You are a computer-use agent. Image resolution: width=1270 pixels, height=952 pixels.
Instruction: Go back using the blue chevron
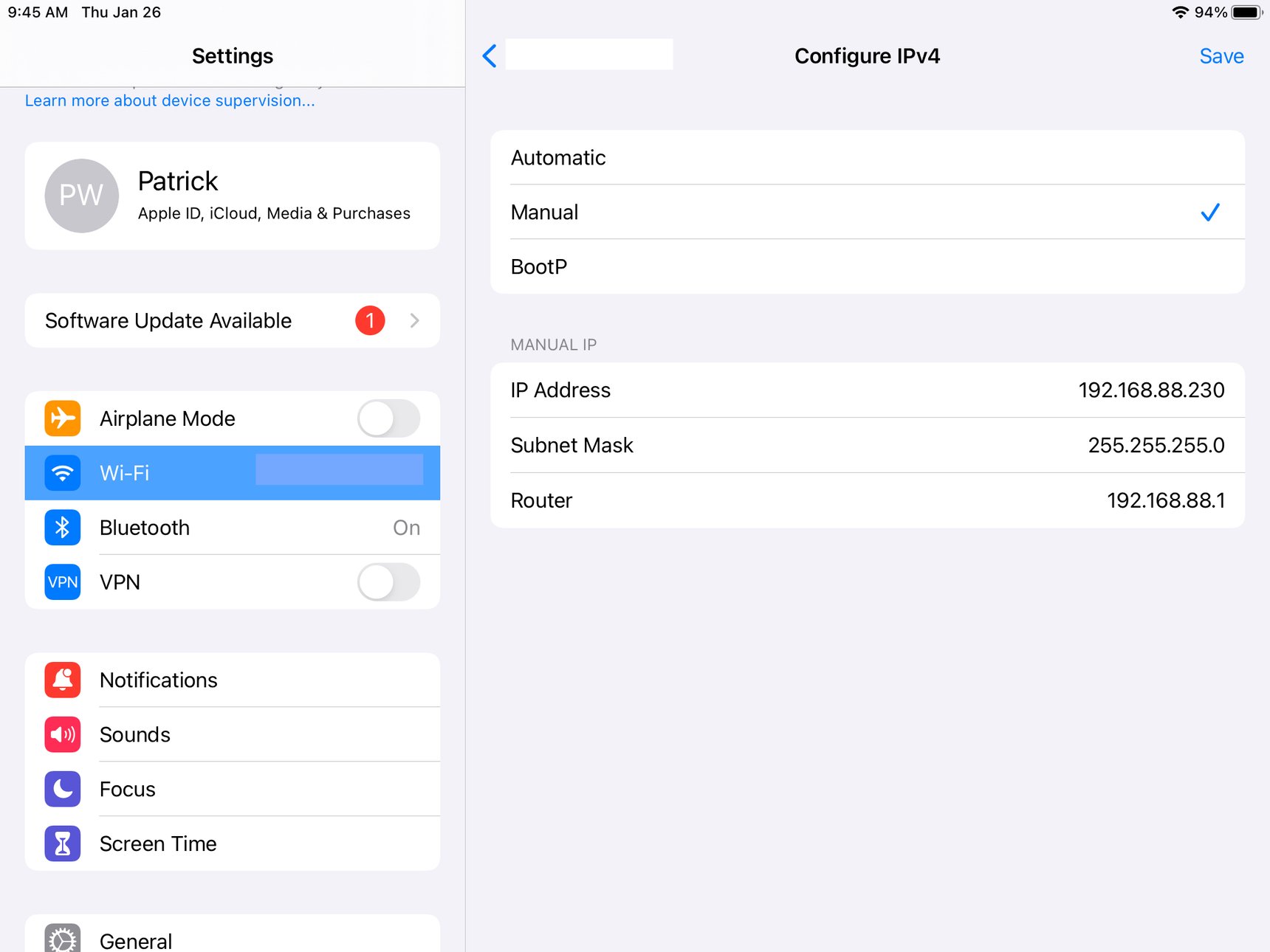[x=490, y=56]
